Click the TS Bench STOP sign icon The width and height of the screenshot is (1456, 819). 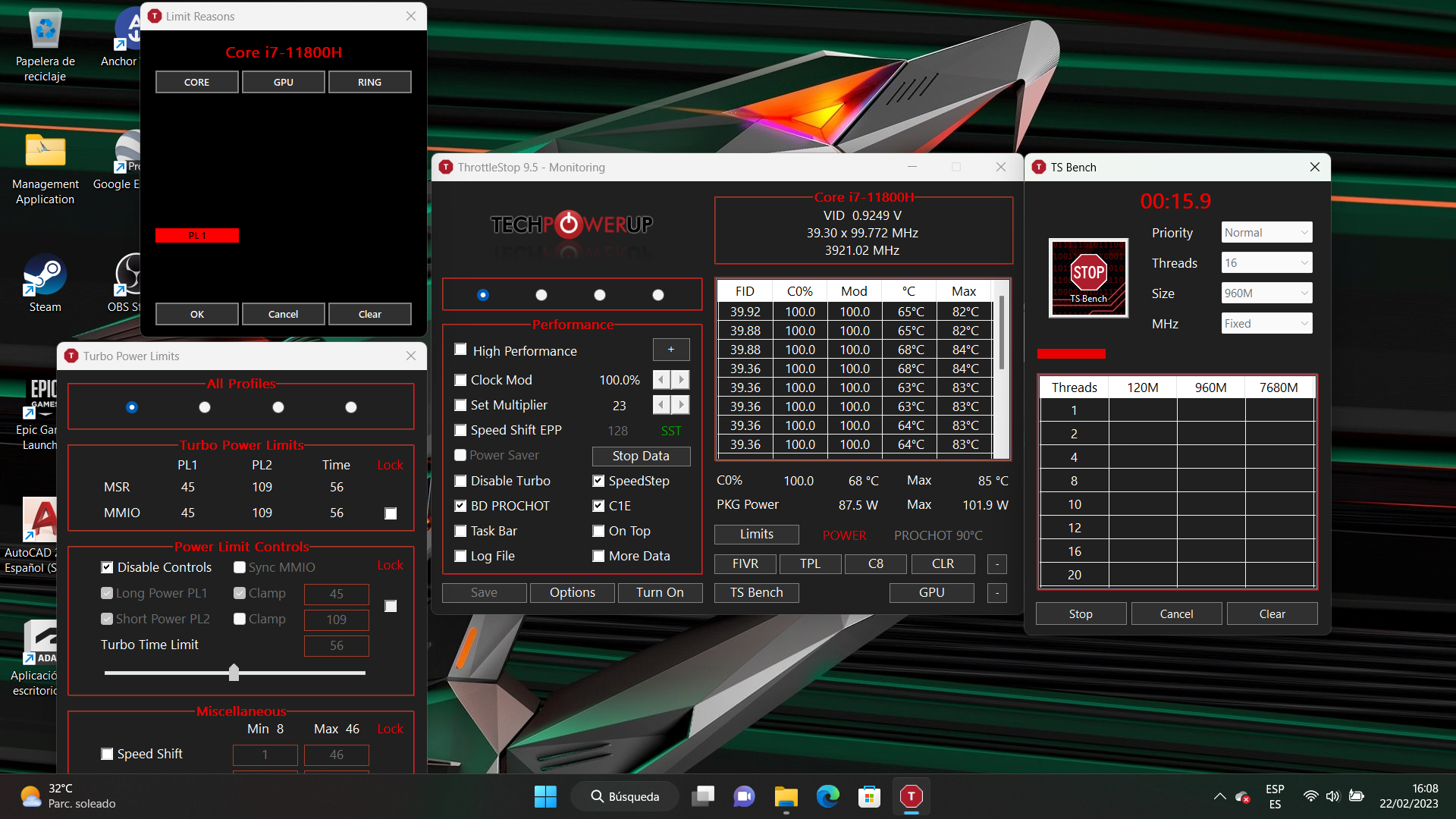pyautogui.click(x=1088, y=278)
